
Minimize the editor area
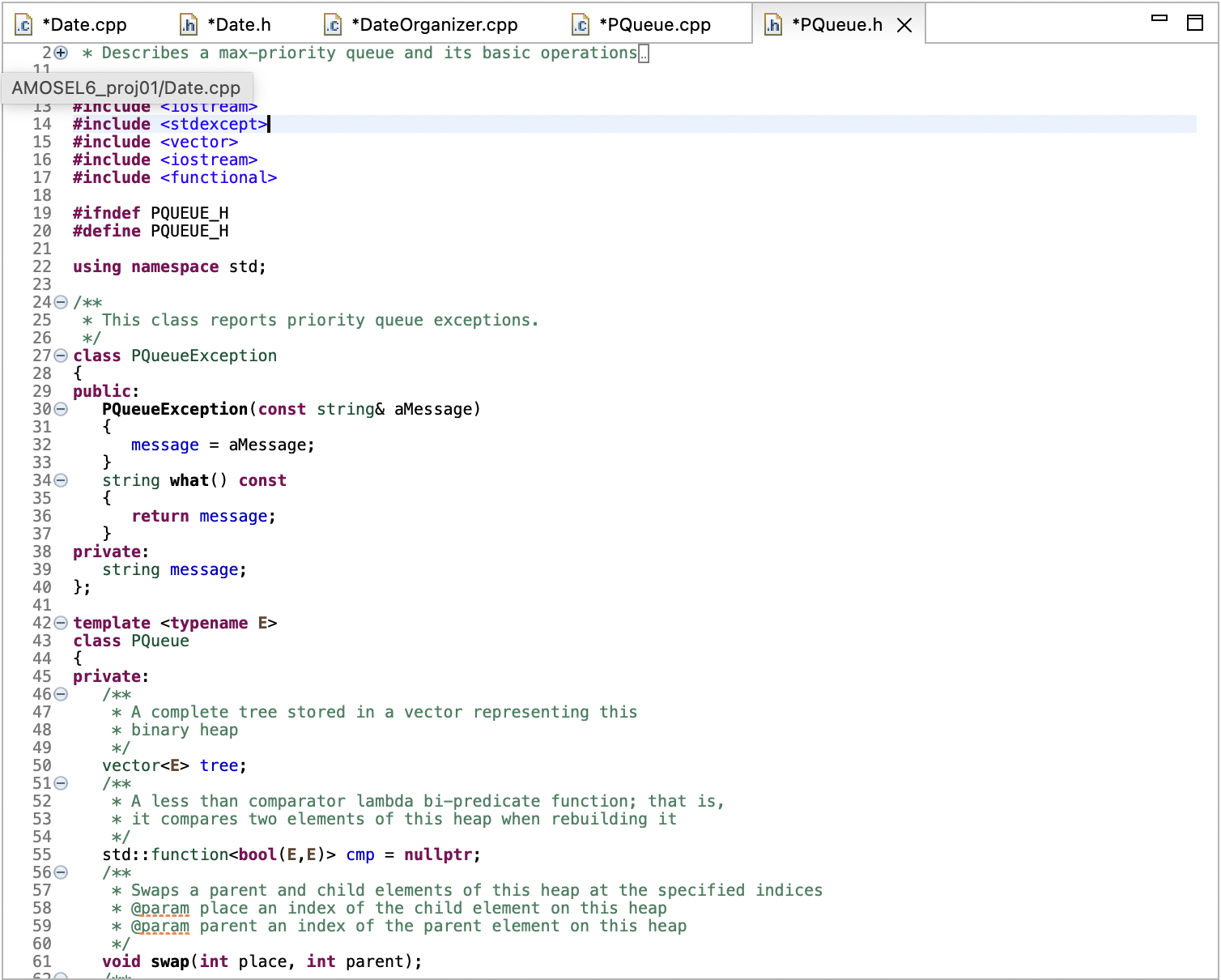click(x=1159, y=18)
